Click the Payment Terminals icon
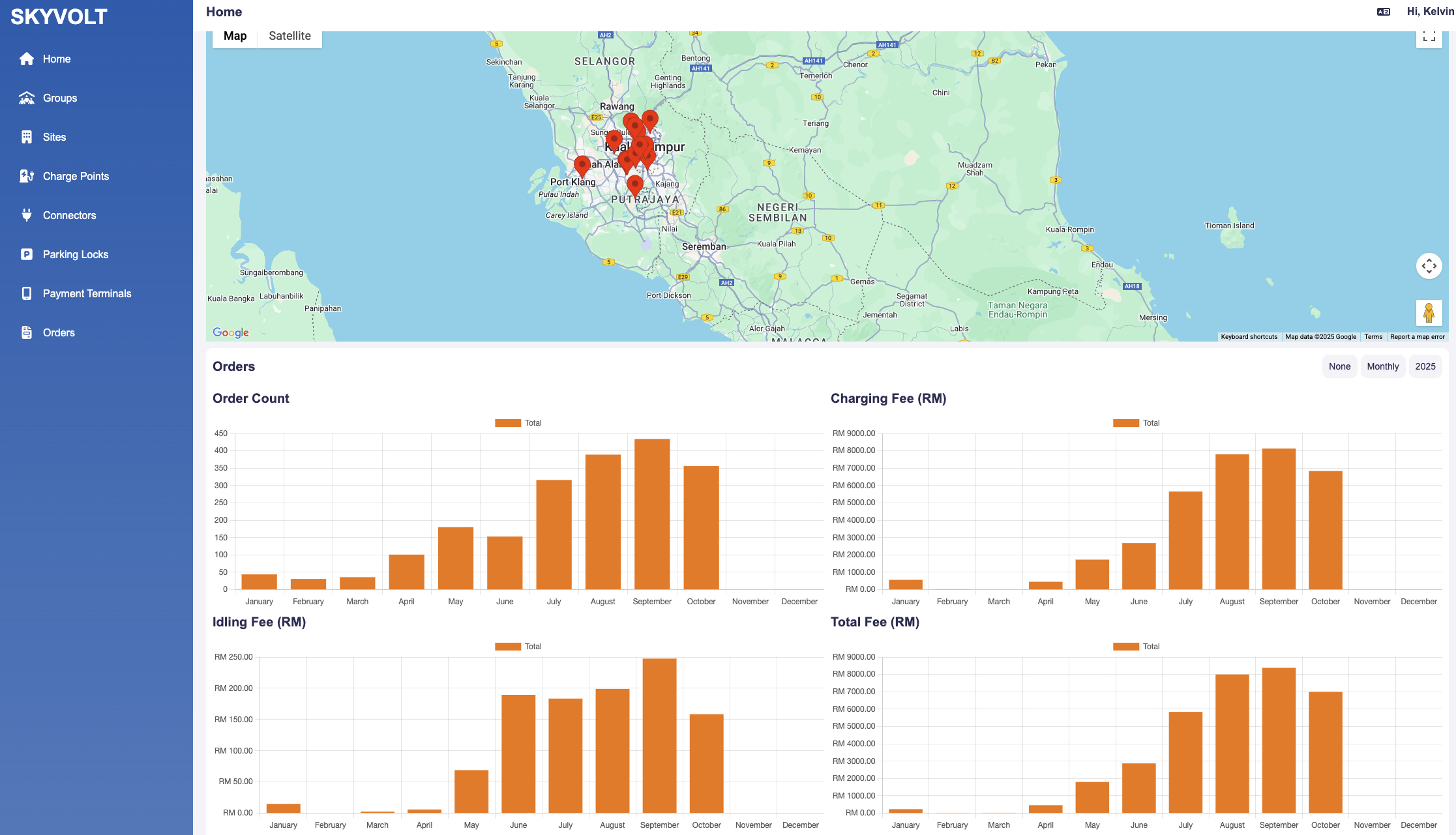Image resolution: width=1456 pixels, height=835 pixels. point(26,293)
